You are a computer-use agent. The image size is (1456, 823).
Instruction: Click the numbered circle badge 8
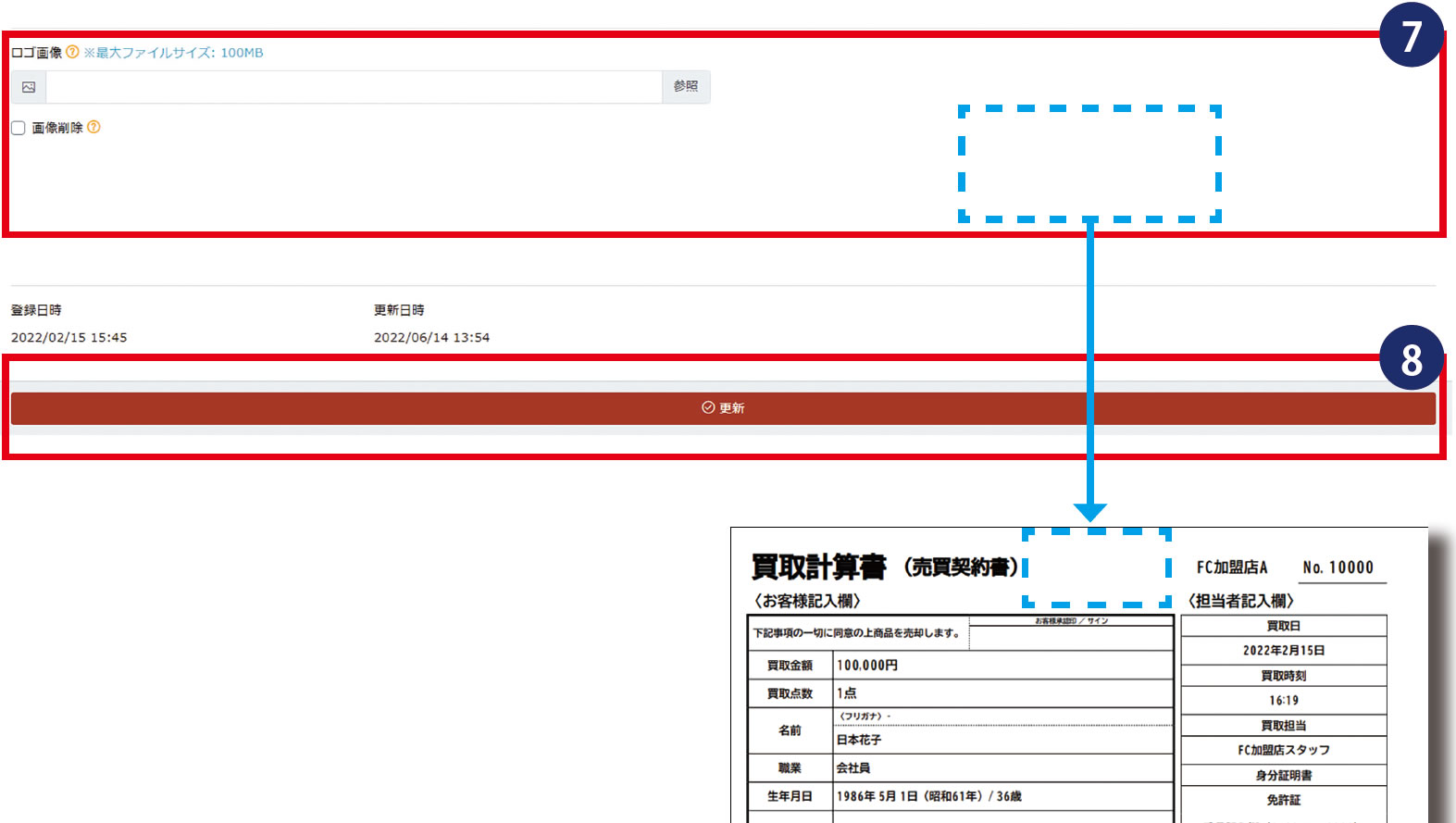click(1410, 358)
